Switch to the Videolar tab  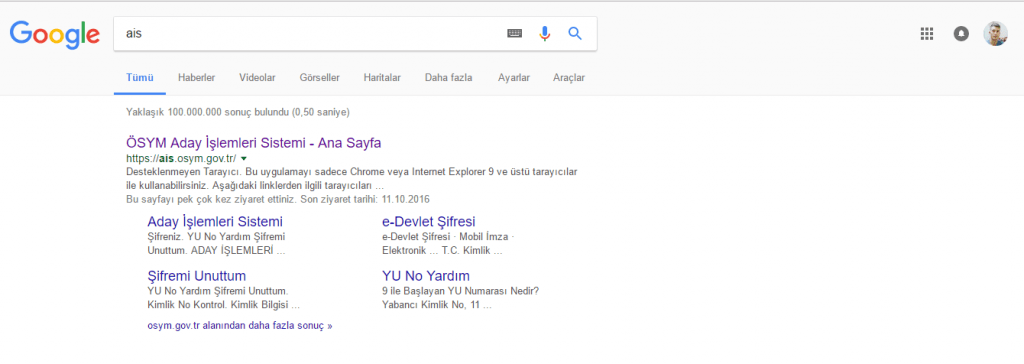click(x=257, y=78)
